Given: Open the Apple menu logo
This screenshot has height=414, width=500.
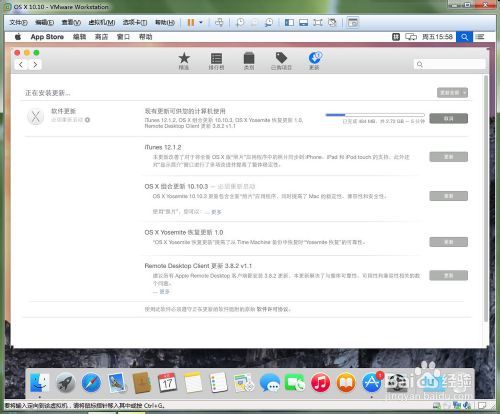Looking at the screenshot, I should [18, 37].
